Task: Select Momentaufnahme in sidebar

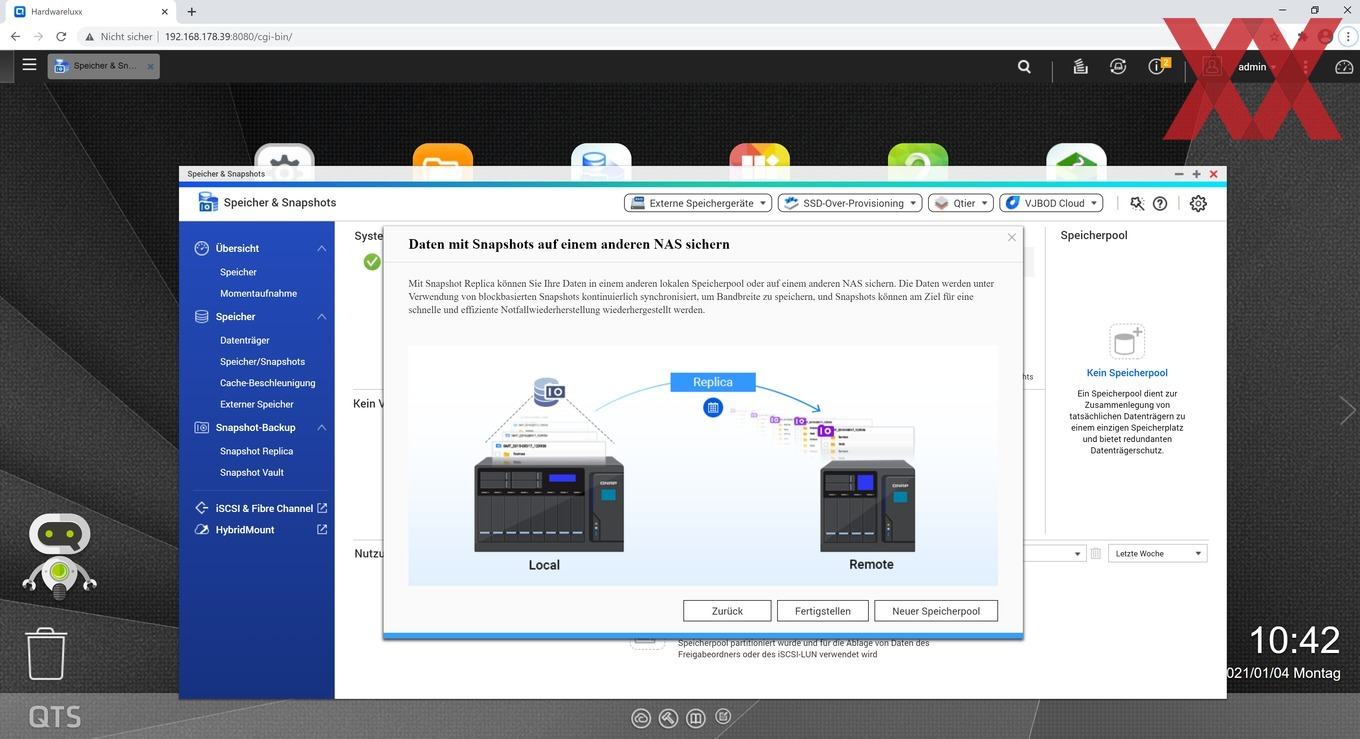Action: (258, 293)
